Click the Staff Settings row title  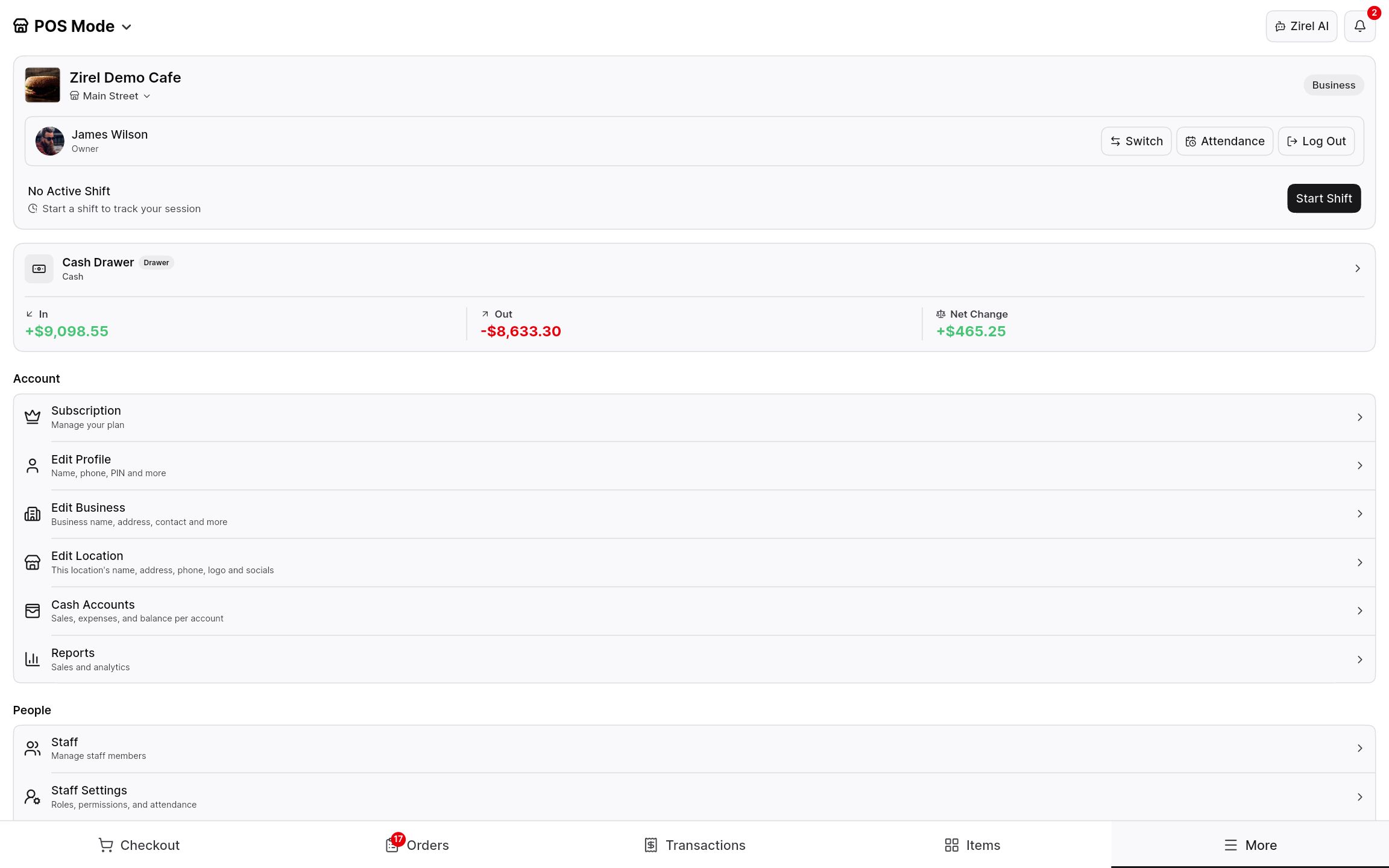[x=89, y=790]
